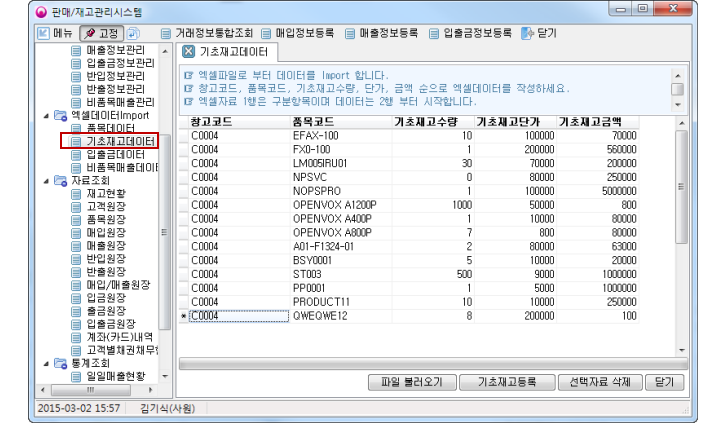Viewport: 727px width, 423px height.
Task: Click the instruction box scroll-down arrow
Action: (x=678, y=105)
